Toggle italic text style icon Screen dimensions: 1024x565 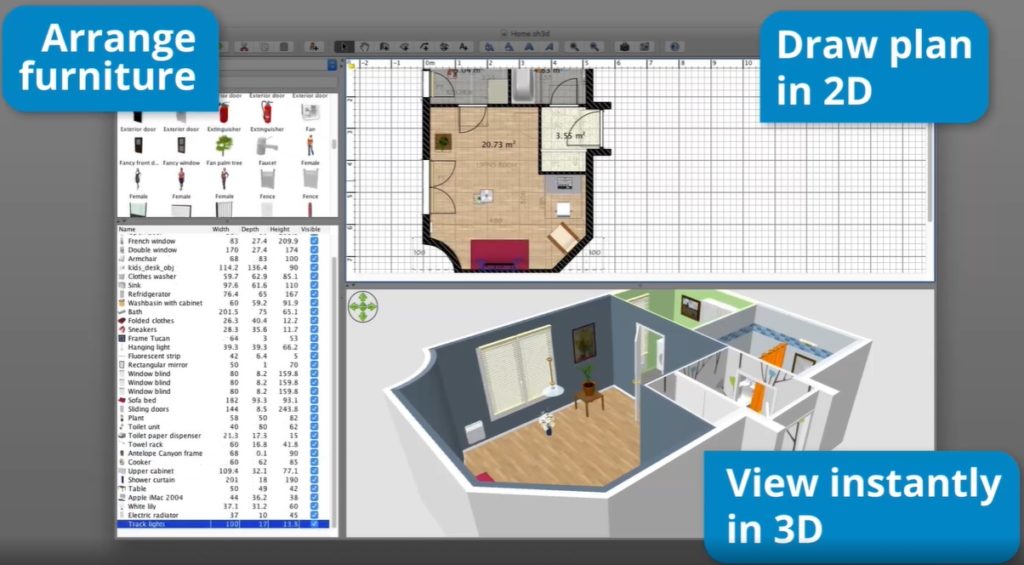tap(549, 47)
